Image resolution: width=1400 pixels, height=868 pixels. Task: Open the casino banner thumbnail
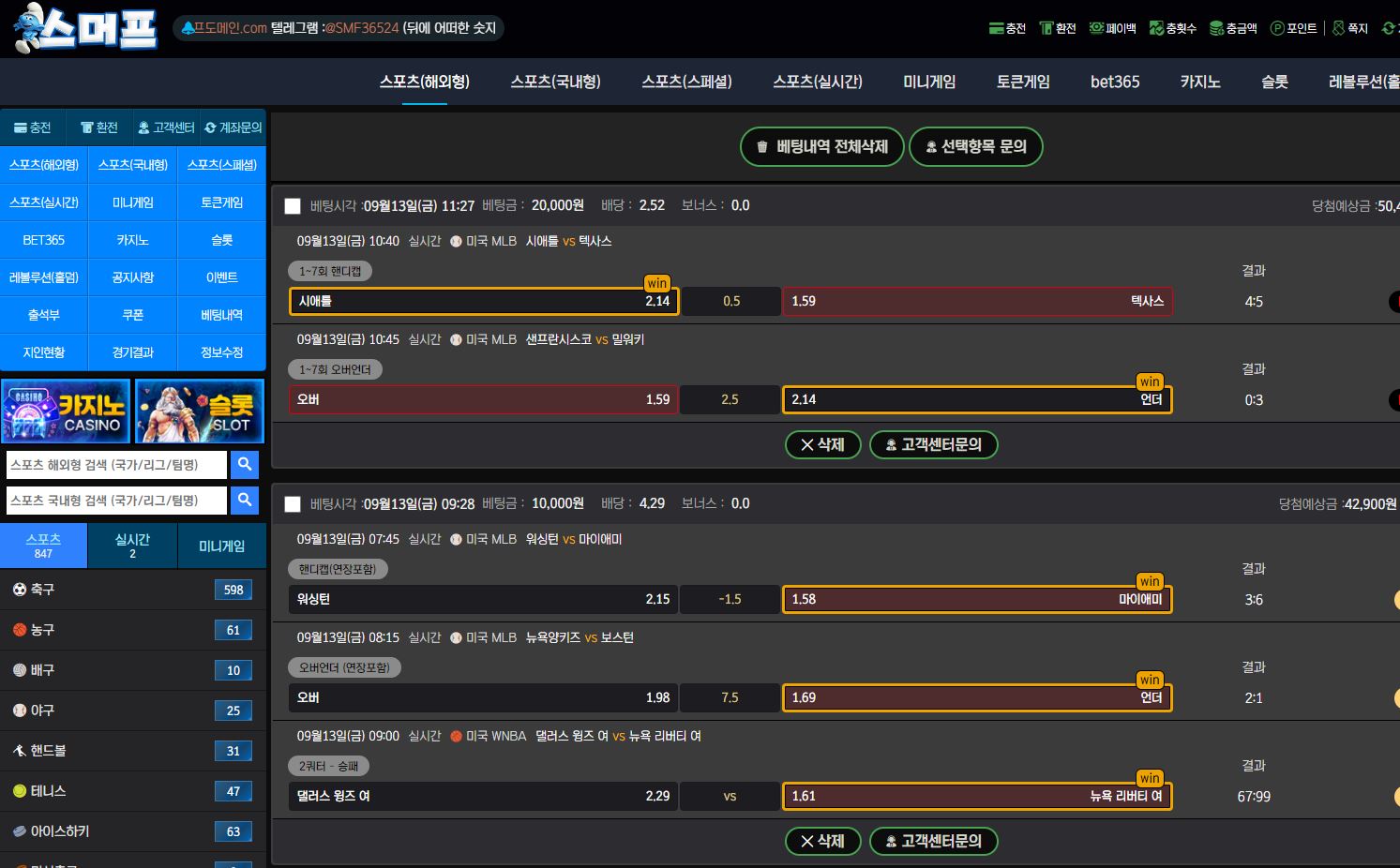pyautogui.click(x=66, y=411)
